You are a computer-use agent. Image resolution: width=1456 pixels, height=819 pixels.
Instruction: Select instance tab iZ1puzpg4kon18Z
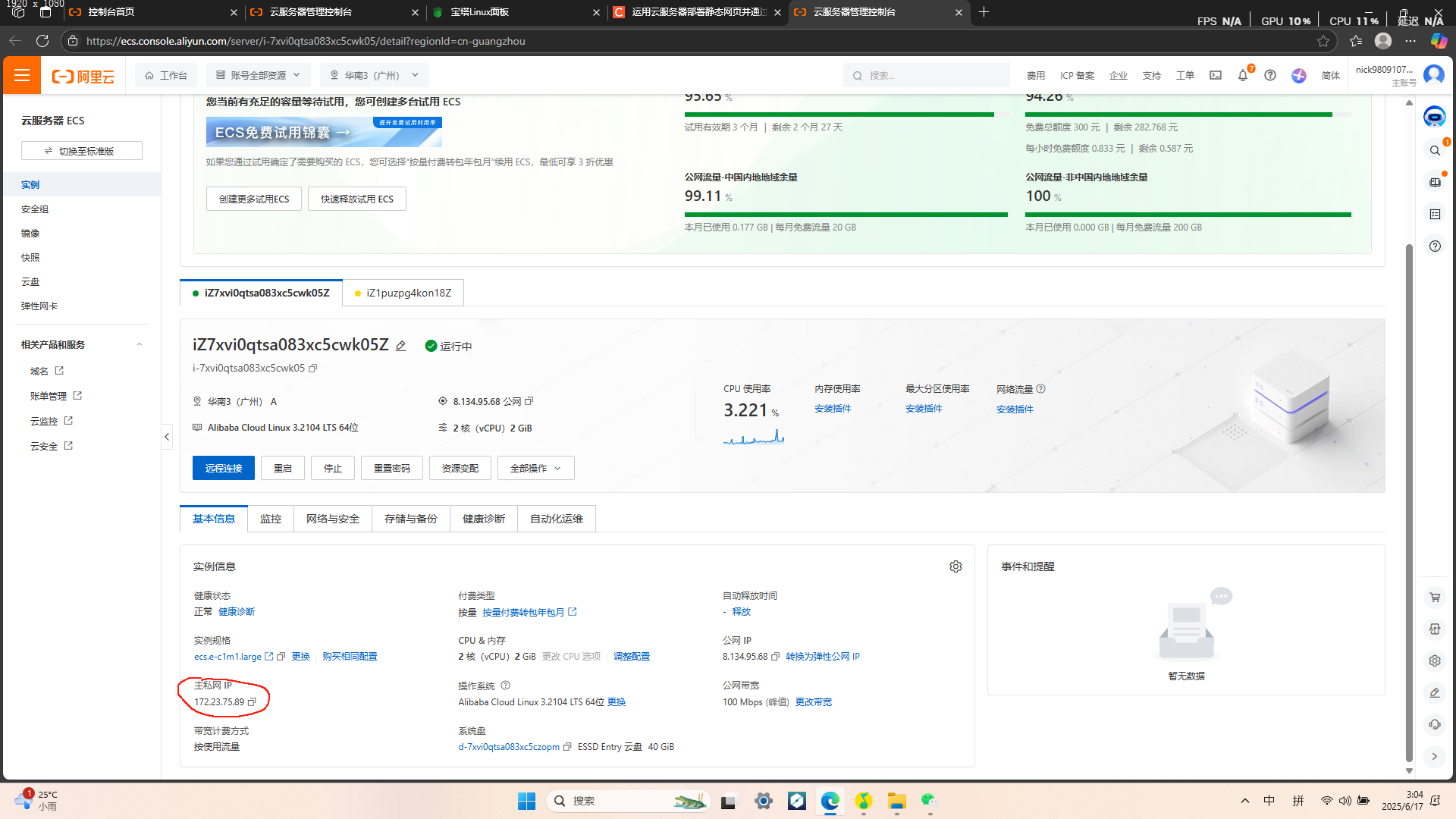(x=403, y=293)
